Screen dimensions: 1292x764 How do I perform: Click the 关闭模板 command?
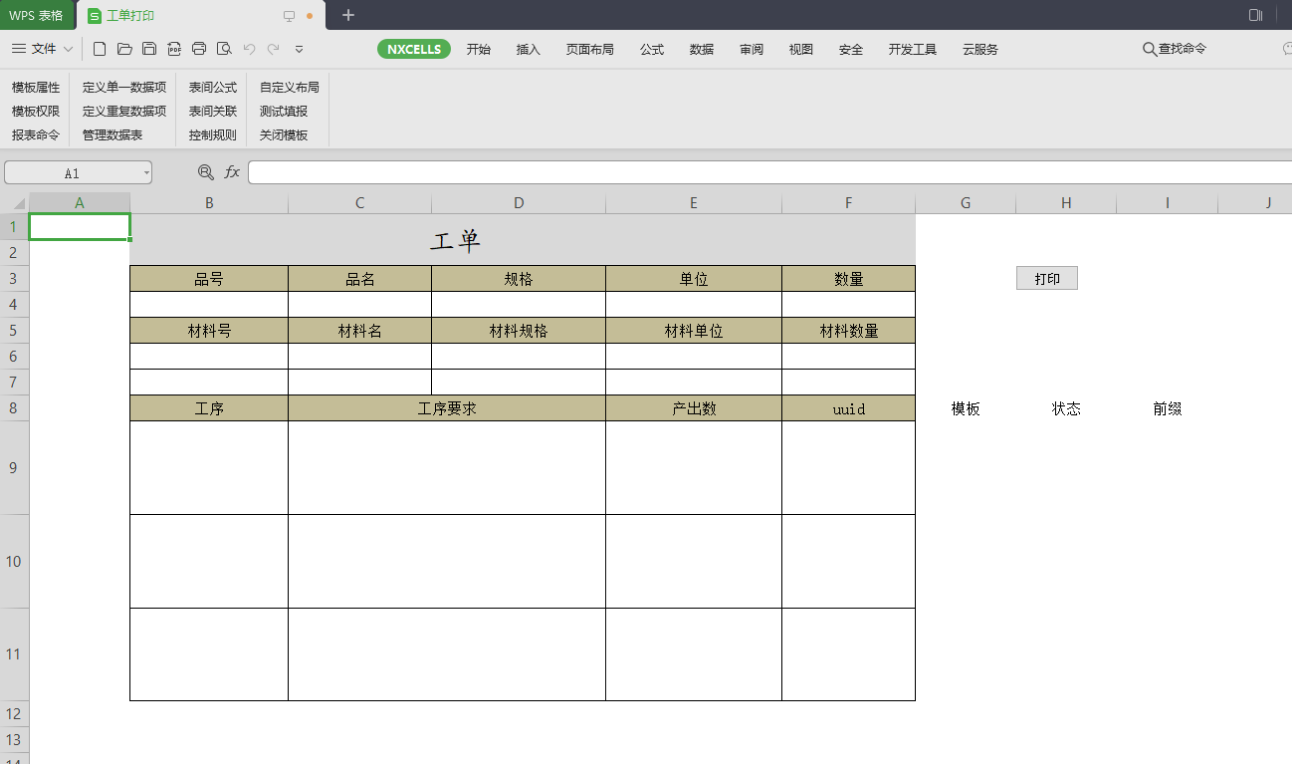[283, 135]
